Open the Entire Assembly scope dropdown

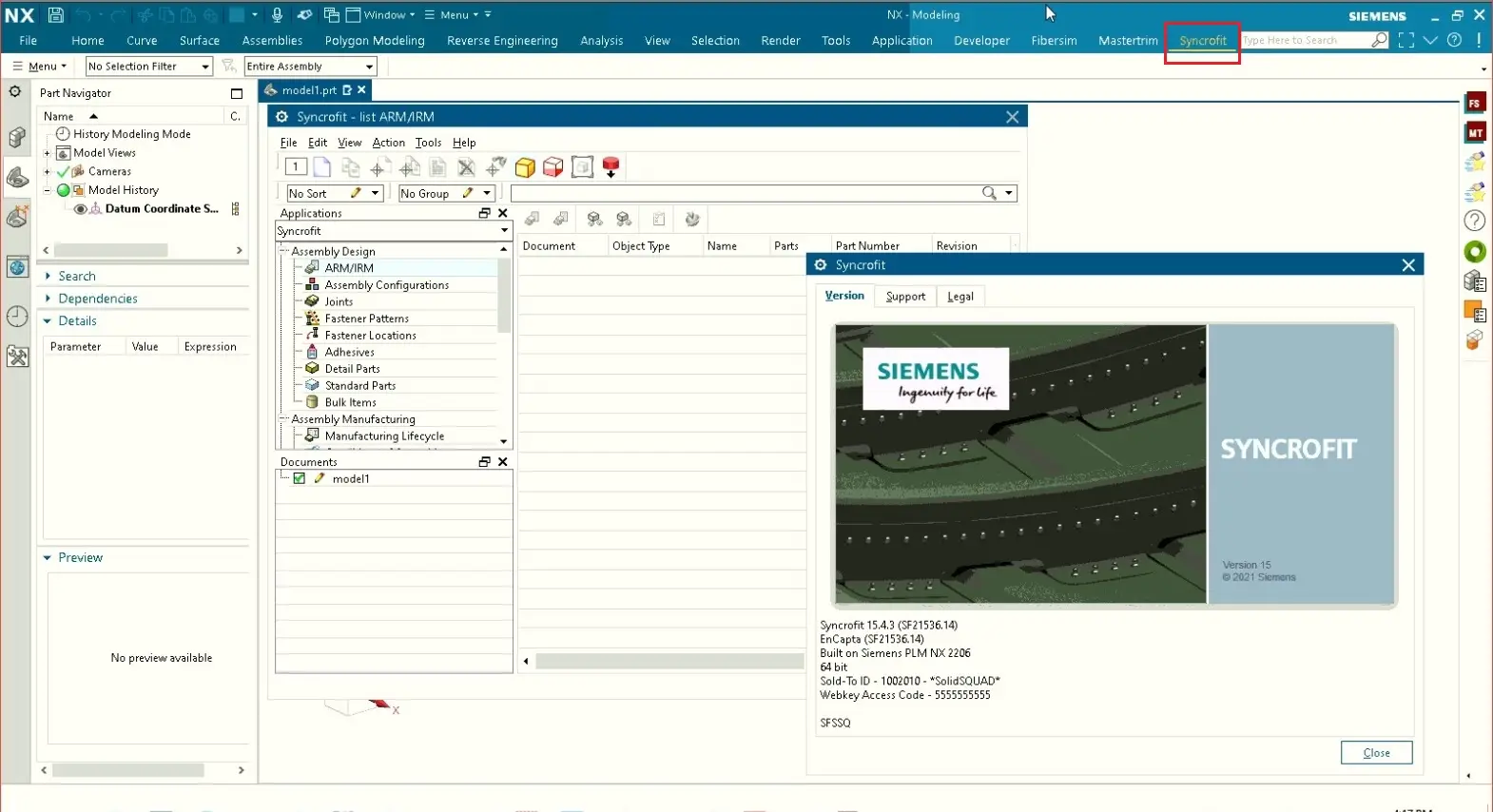click(x=310, y=67)
